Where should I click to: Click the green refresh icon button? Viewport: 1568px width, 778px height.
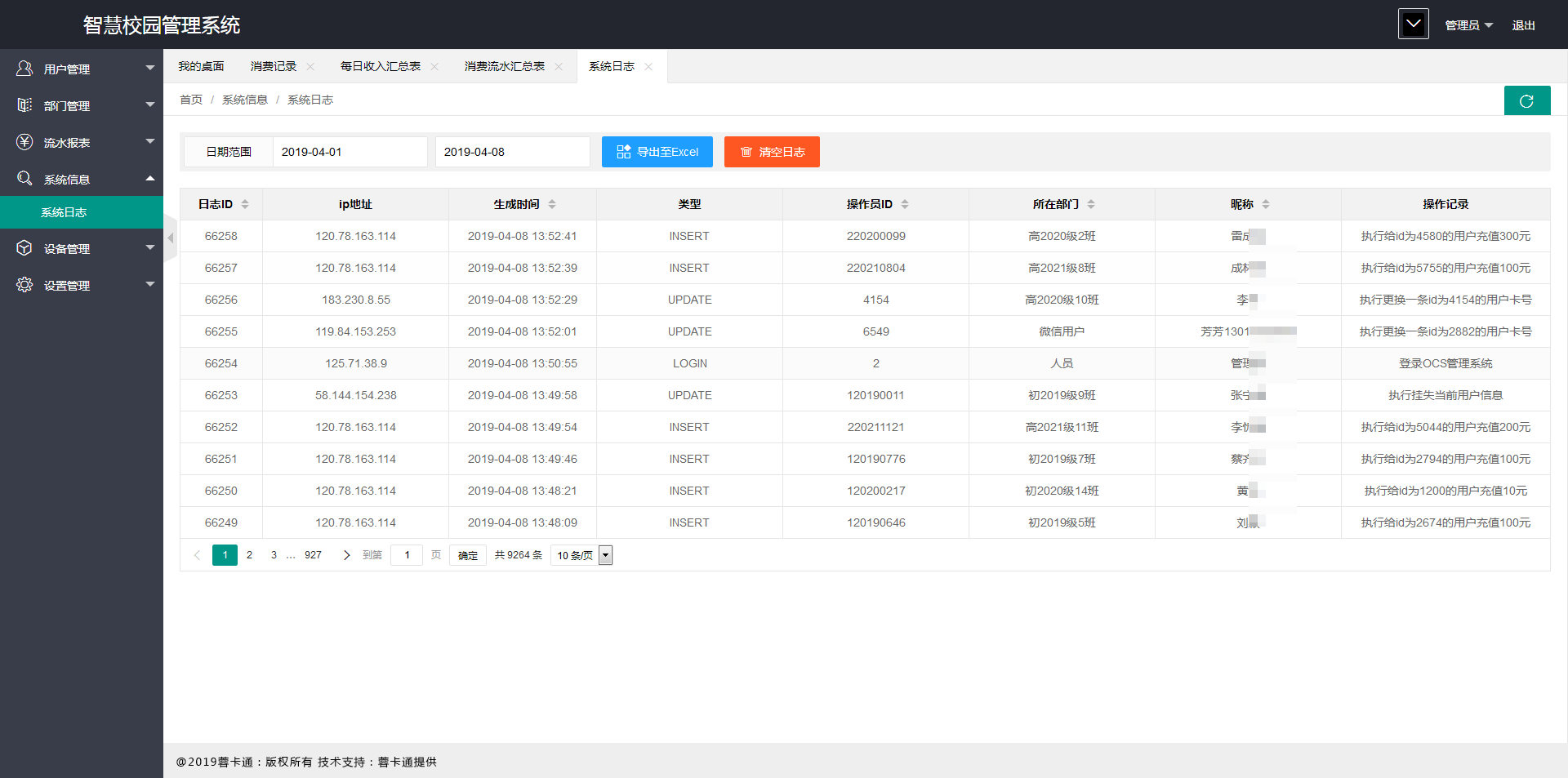(1526, 101)
